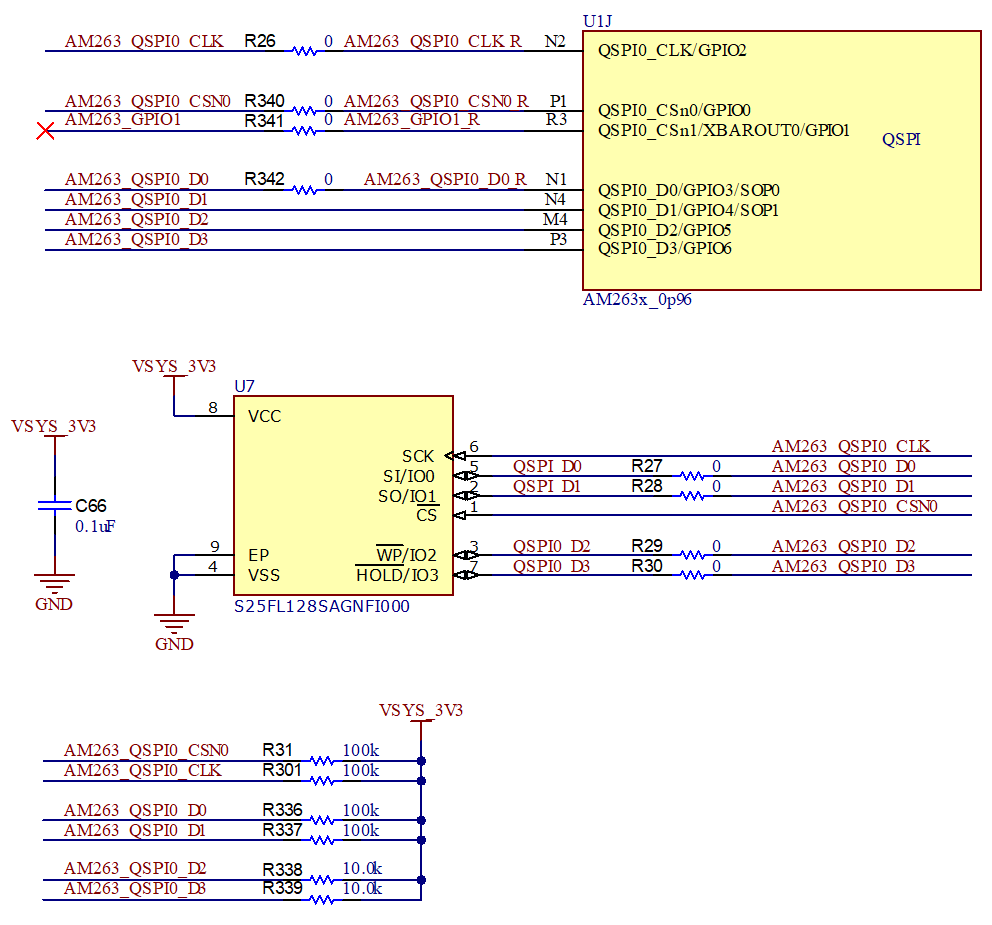Click the junction dot at VSS and EP pins
Screen dimensions: 992x925
pyautogui.click(x=175, y=574)
